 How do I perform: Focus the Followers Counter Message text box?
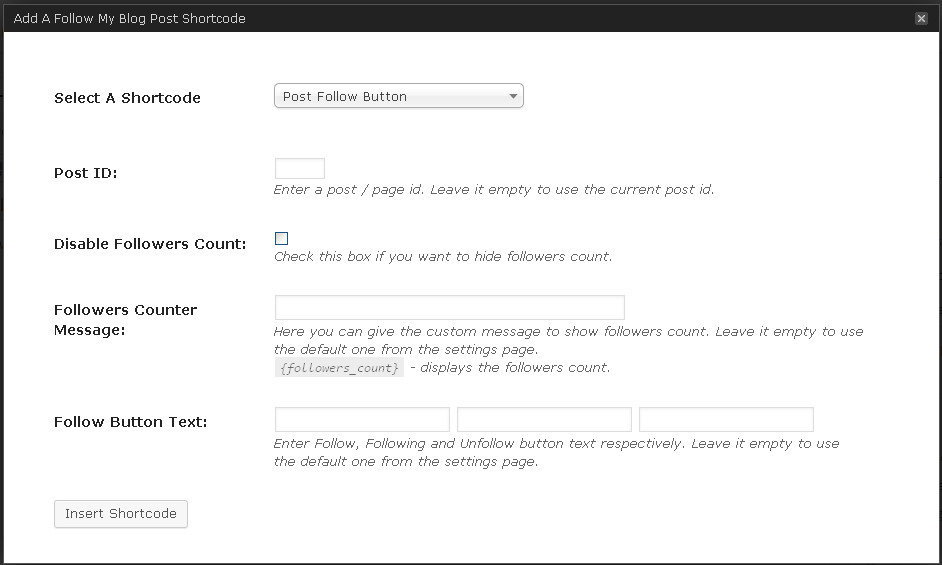point(449,308)
